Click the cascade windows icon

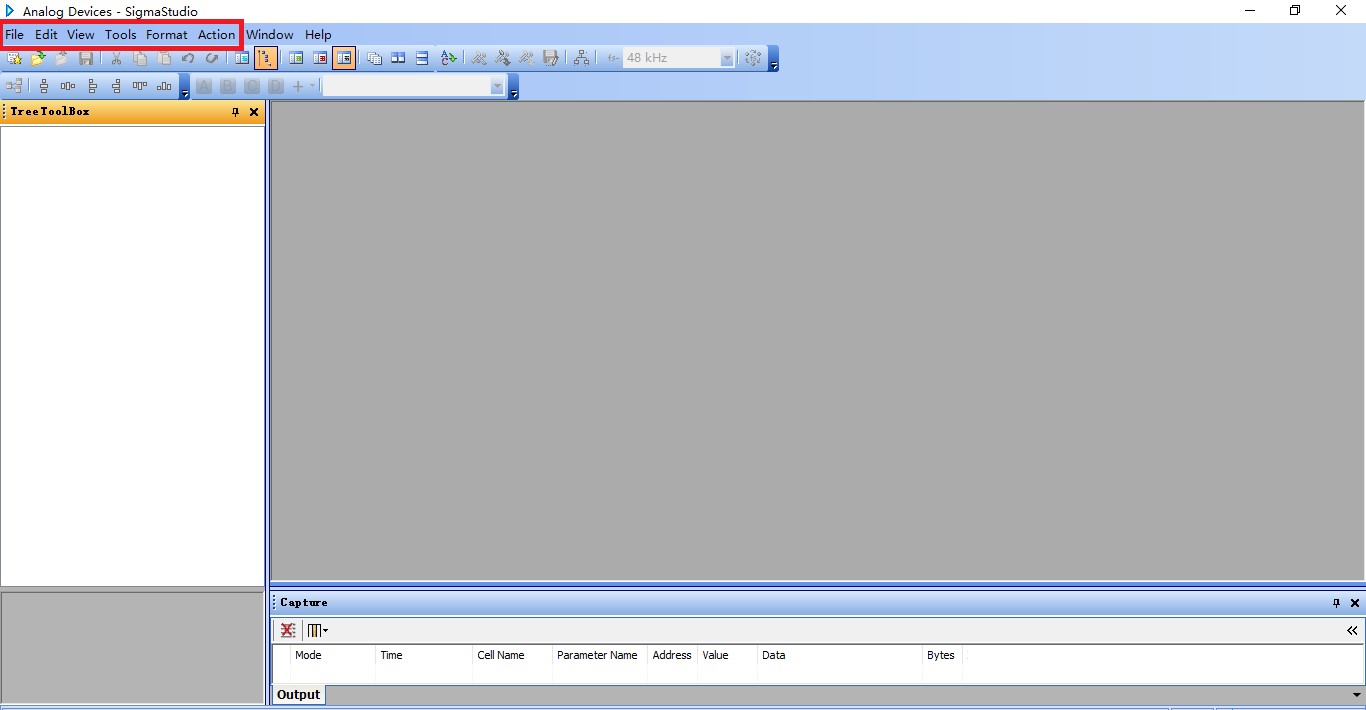pyautogui.click(x=374, y=58)
